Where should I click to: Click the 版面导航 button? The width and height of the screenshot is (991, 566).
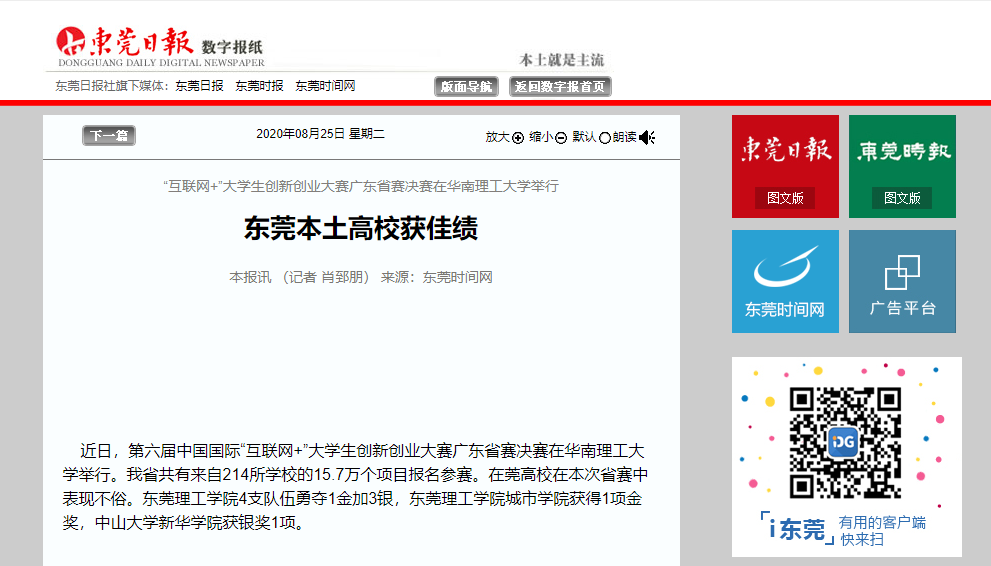(466, 87)
